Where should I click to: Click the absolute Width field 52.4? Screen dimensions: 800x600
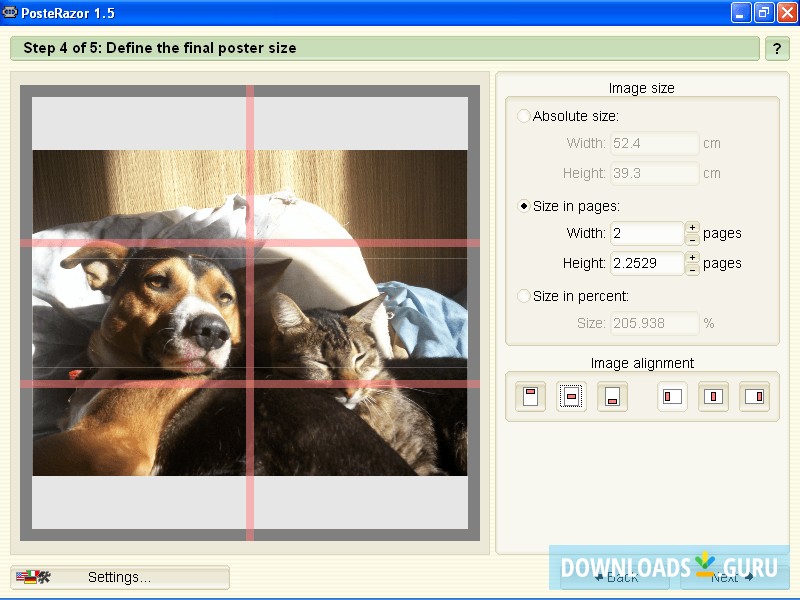654,143
